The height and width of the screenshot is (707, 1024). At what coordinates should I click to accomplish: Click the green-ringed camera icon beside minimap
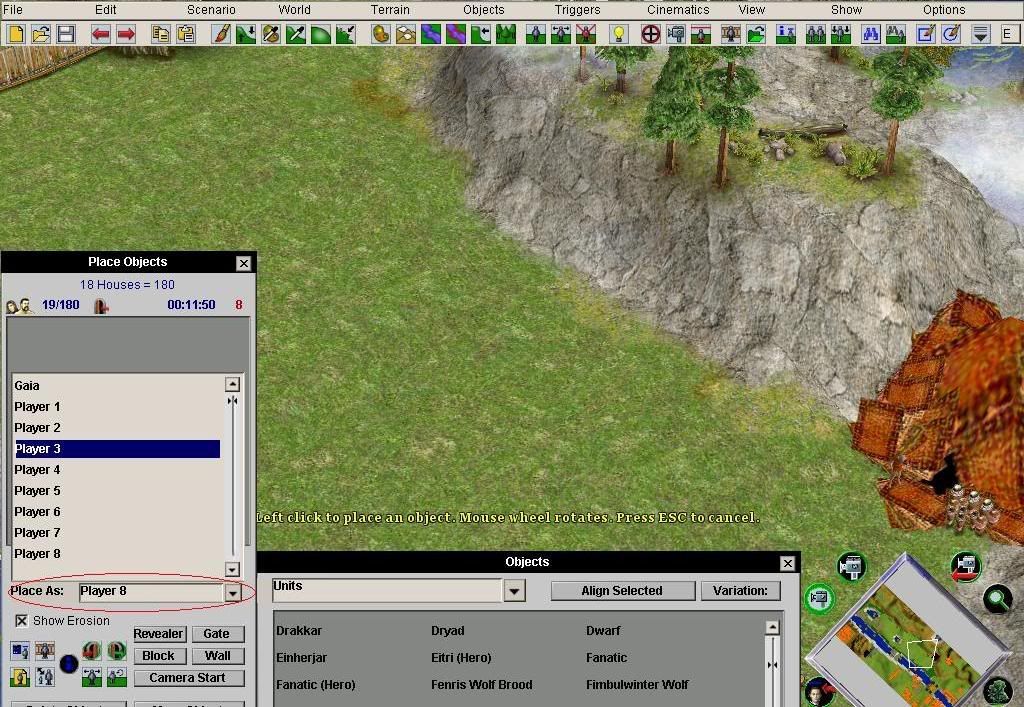coord(819,598)
